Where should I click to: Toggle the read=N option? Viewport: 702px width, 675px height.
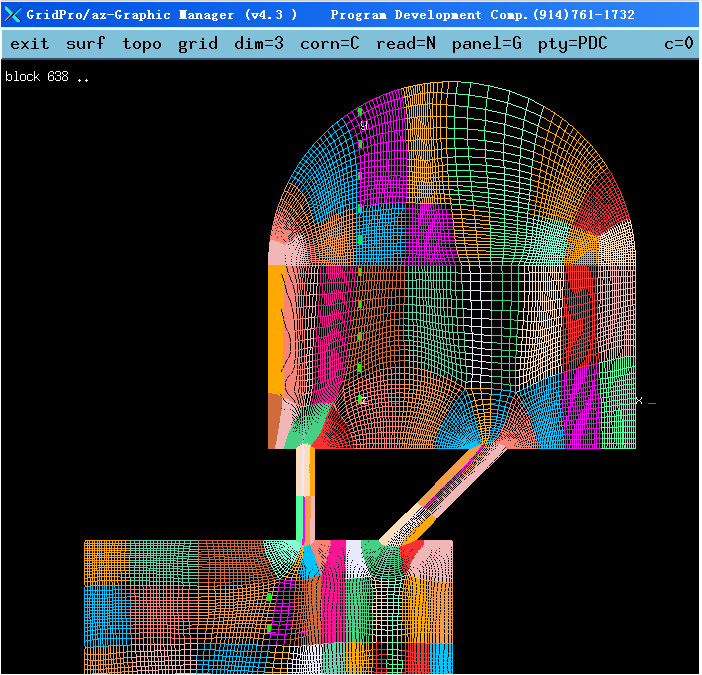406,44
